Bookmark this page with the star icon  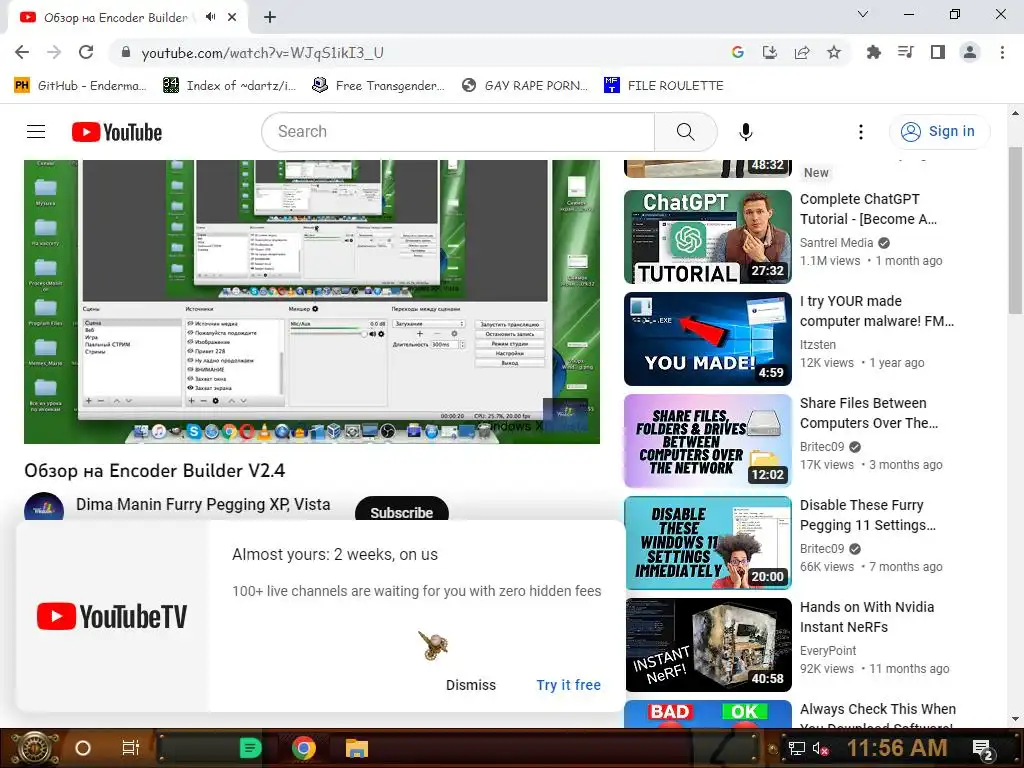coord(834,52)
